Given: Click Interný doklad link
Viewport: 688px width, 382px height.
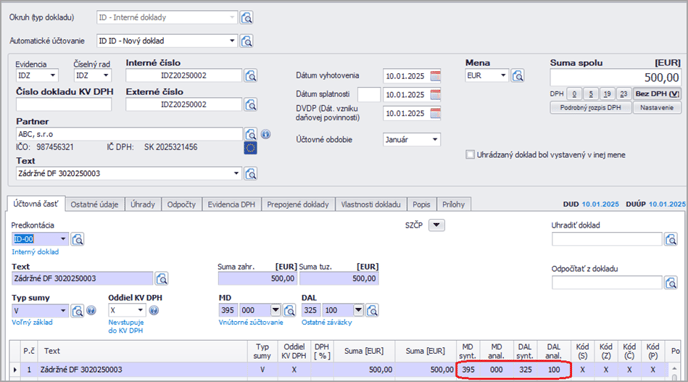Looking at the screenshot, I should (x=35, y=252).
